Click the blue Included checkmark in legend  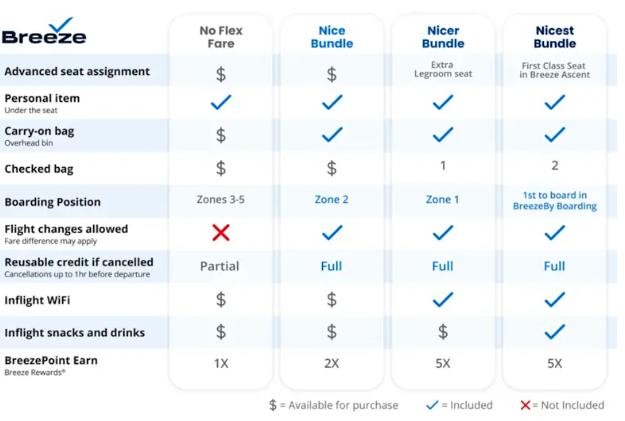coord(433,404)
